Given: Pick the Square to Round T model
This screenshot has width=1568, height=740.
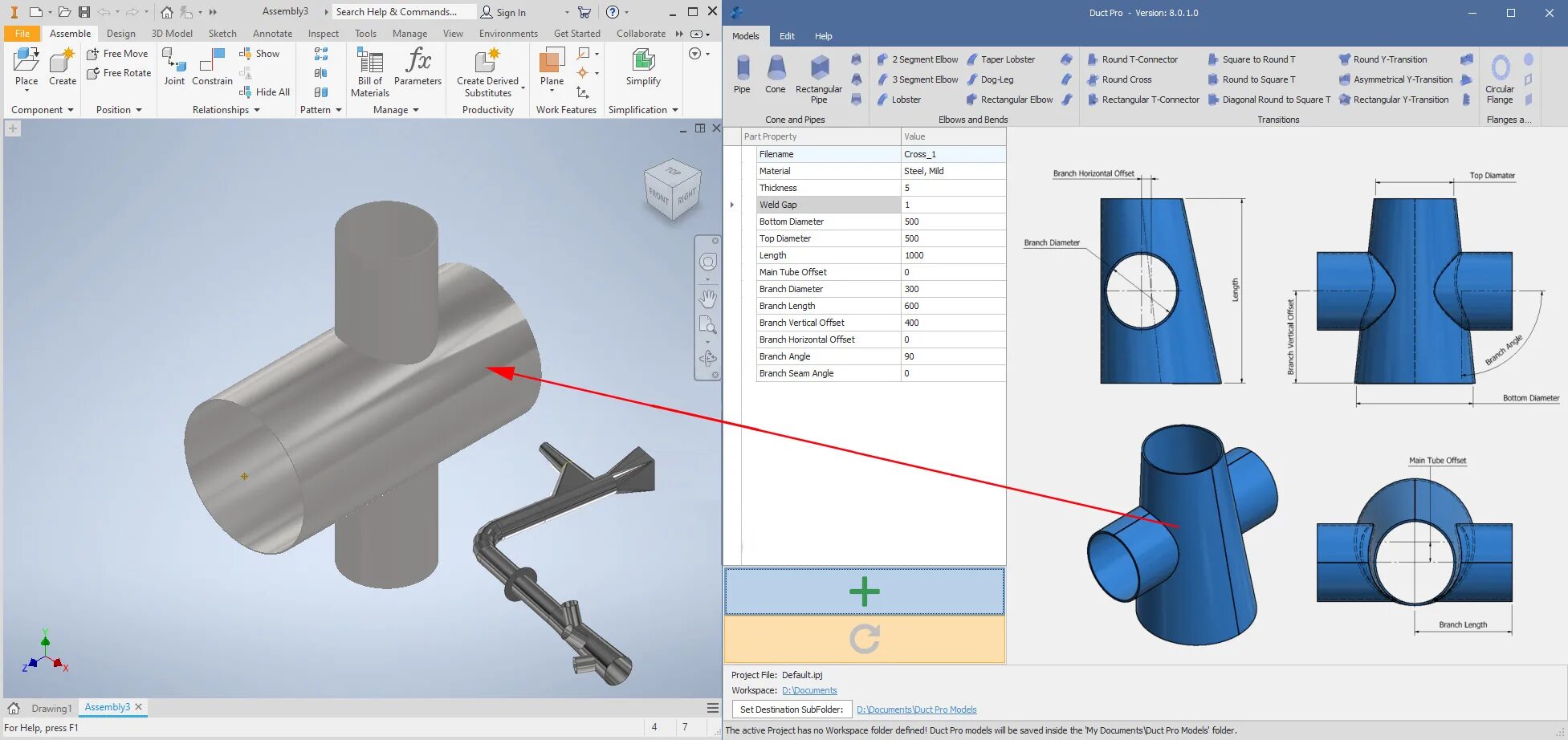Looking at the screenshot, I should 1251,59.
